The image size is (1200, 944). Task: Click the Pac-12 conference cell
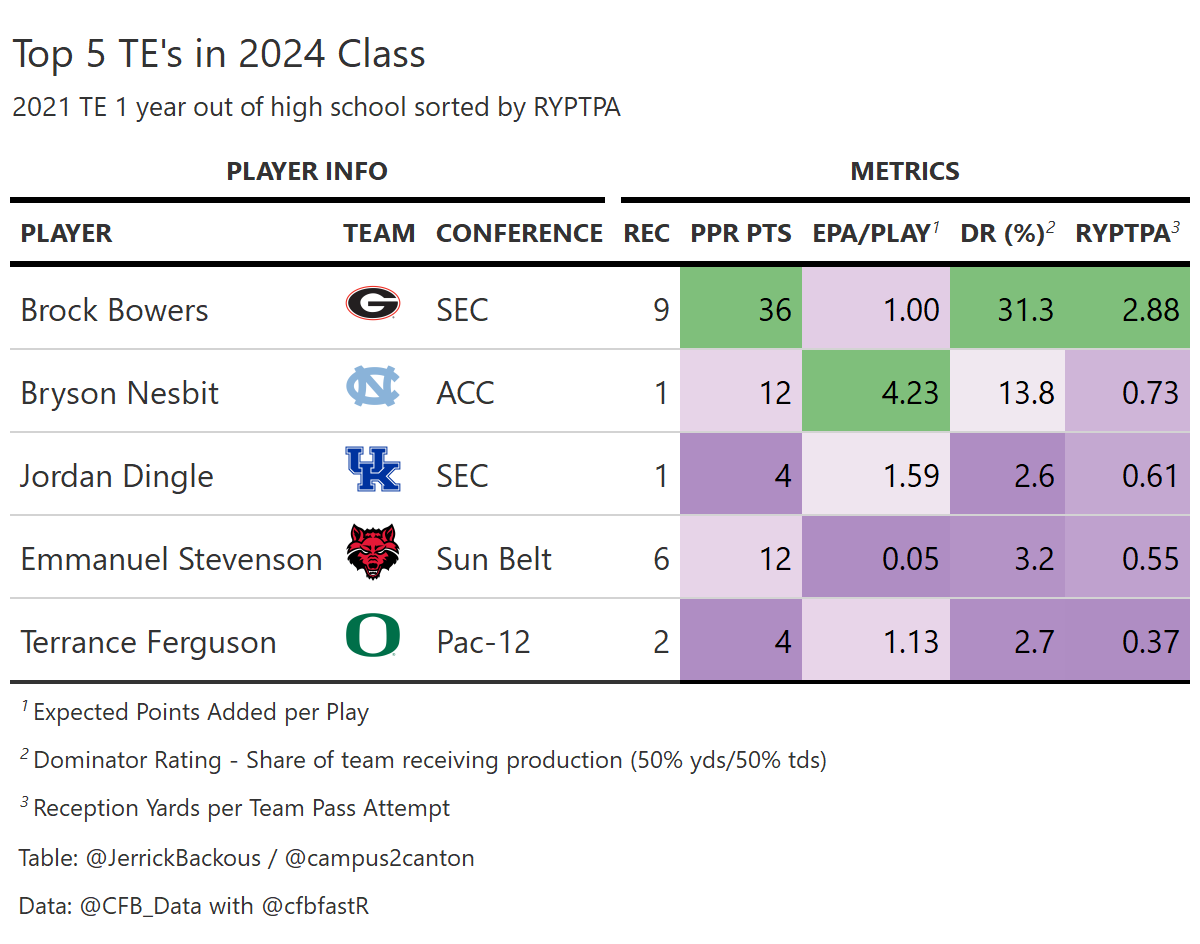(483, 642)
